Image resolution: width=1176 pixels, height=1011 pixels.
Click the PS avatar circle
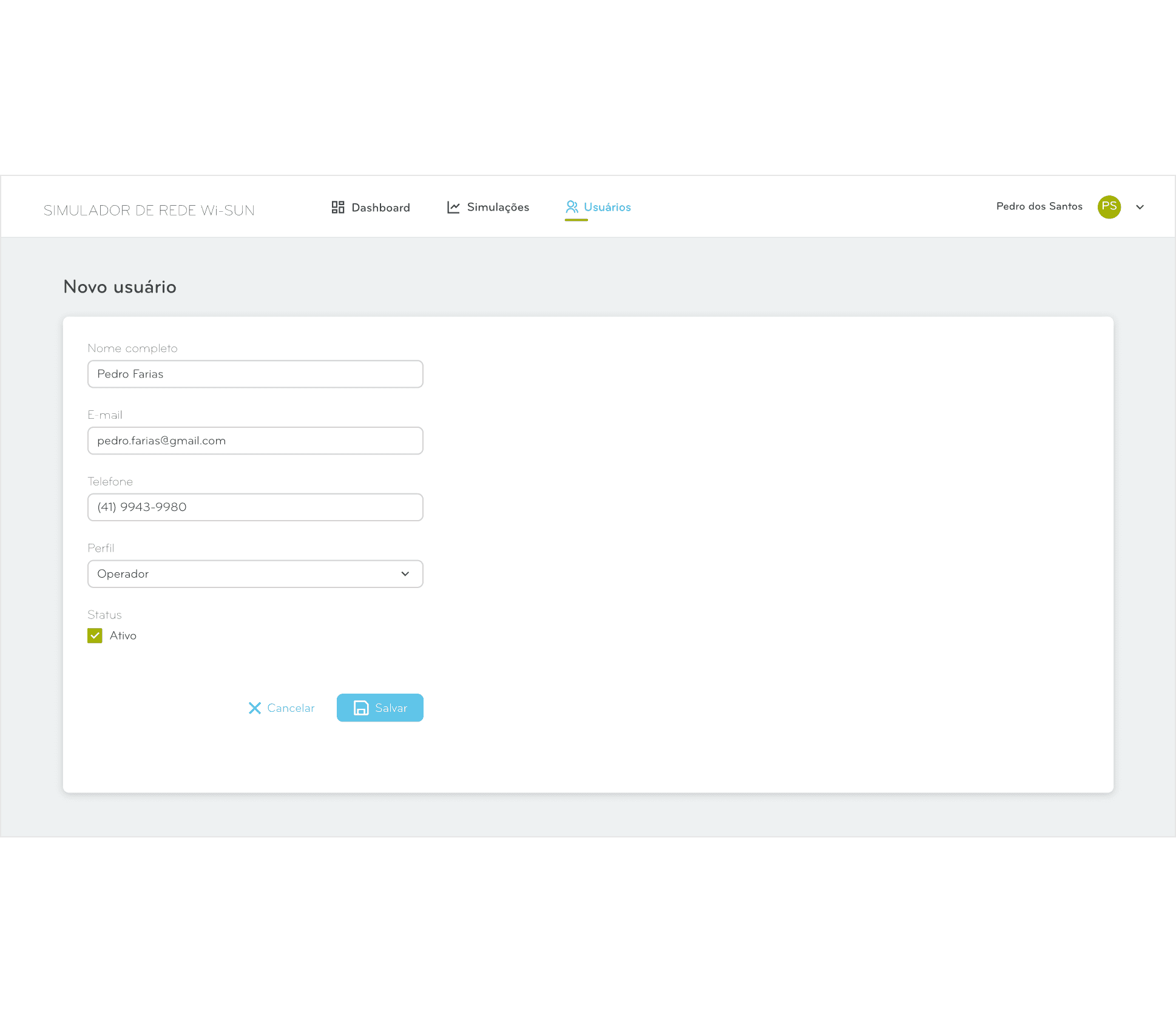[1109, 207]
